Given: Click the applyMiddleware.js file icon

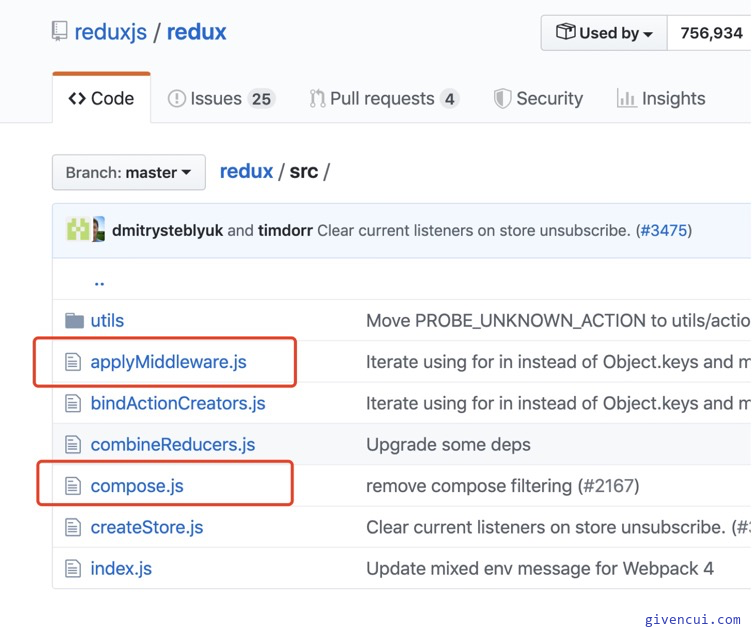Looking at the screenshot, I should (73, 362).
